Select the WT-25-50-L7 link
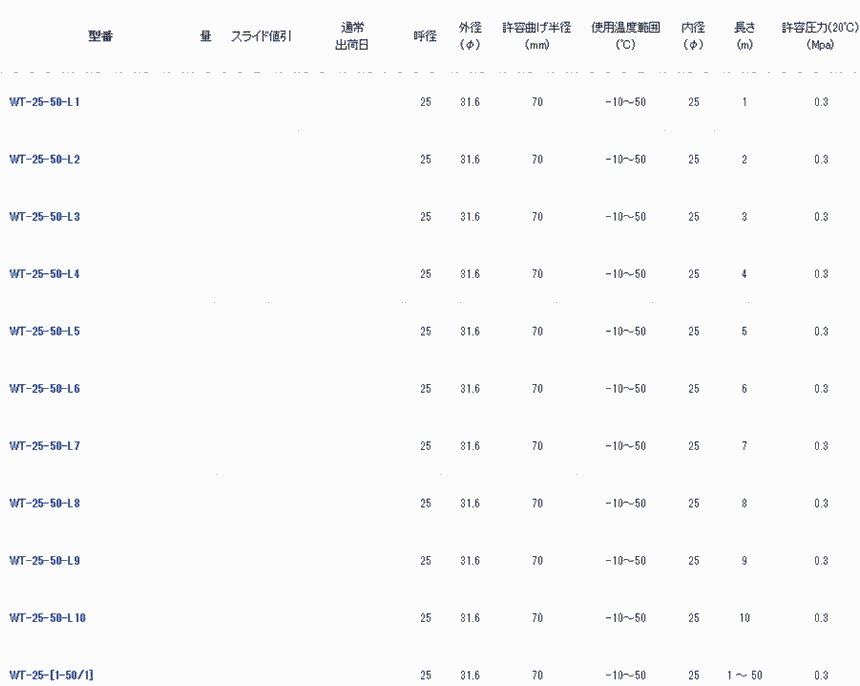860x686 pixels. pos(45,445)
